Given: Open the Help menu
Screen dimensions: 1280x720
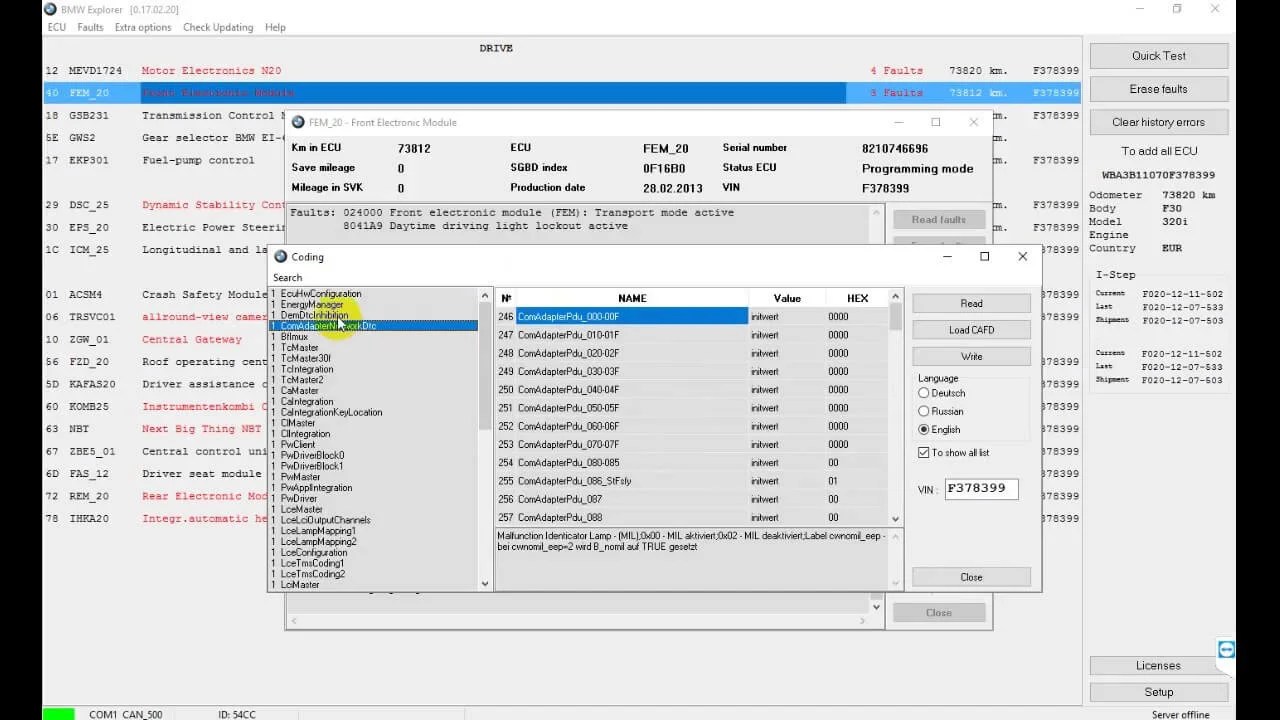Looking at the screenshot, I should pyautogui.click(x=275, y=27).
